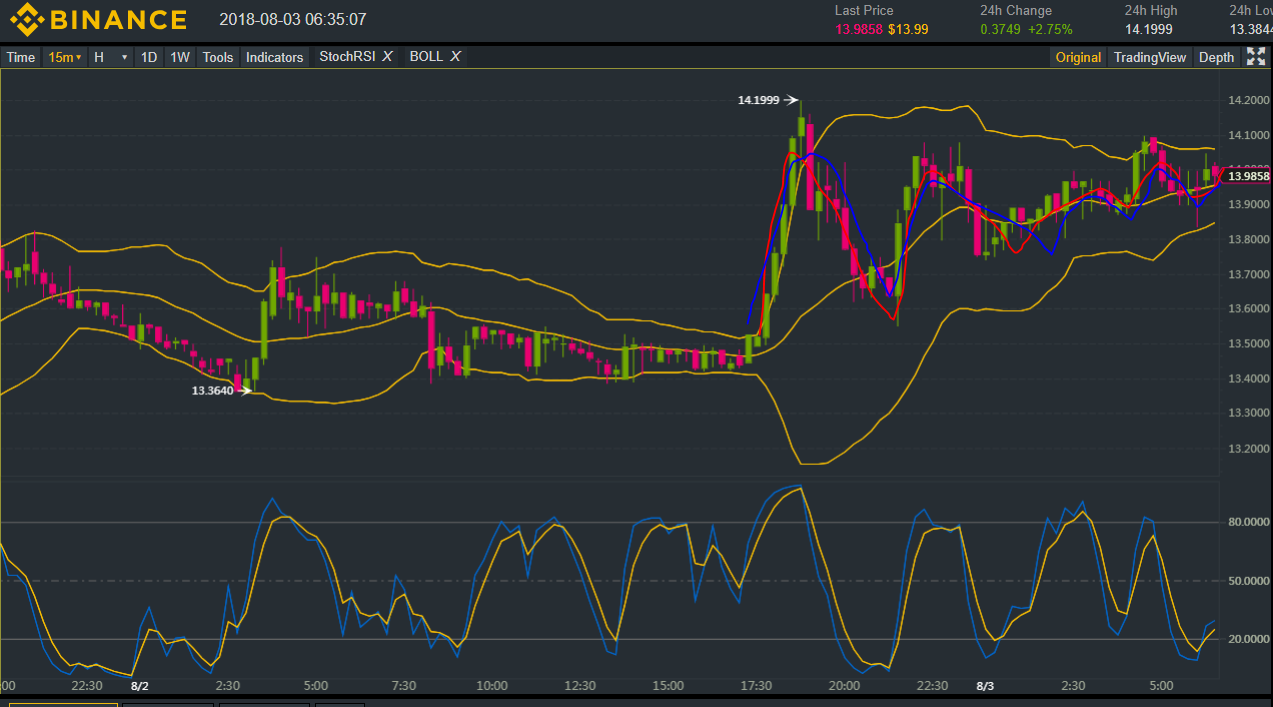Select the Time chart view
Screen dimensions: 1273x707
[x=21, y=57]
